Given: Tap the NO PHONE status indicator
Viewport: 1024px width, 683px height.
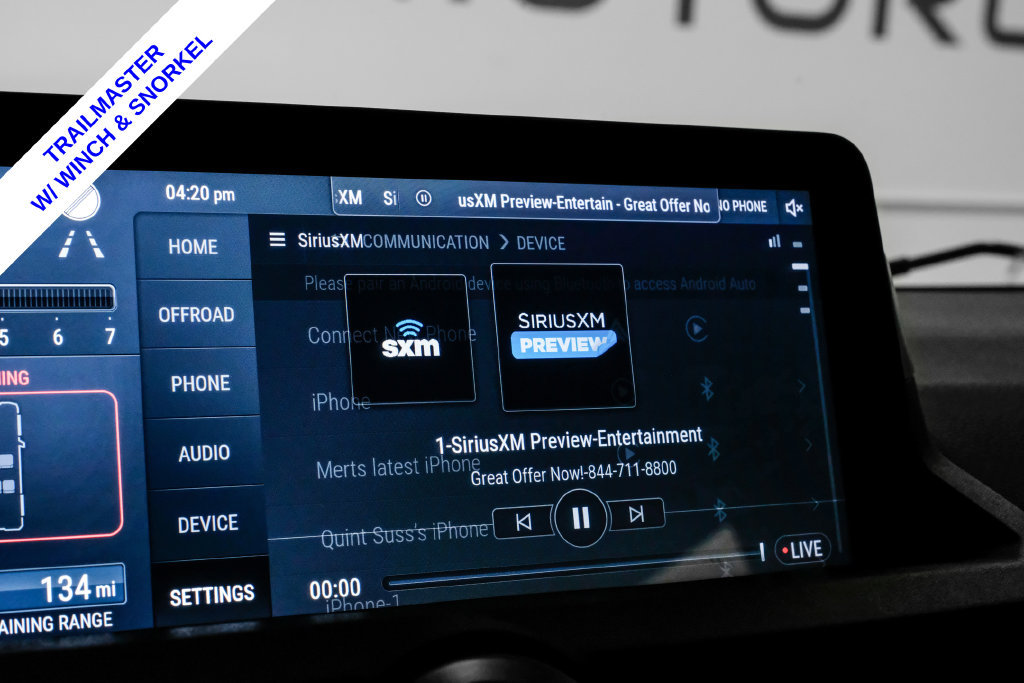Looking at the screenshot, I should (x=742, y=206).
